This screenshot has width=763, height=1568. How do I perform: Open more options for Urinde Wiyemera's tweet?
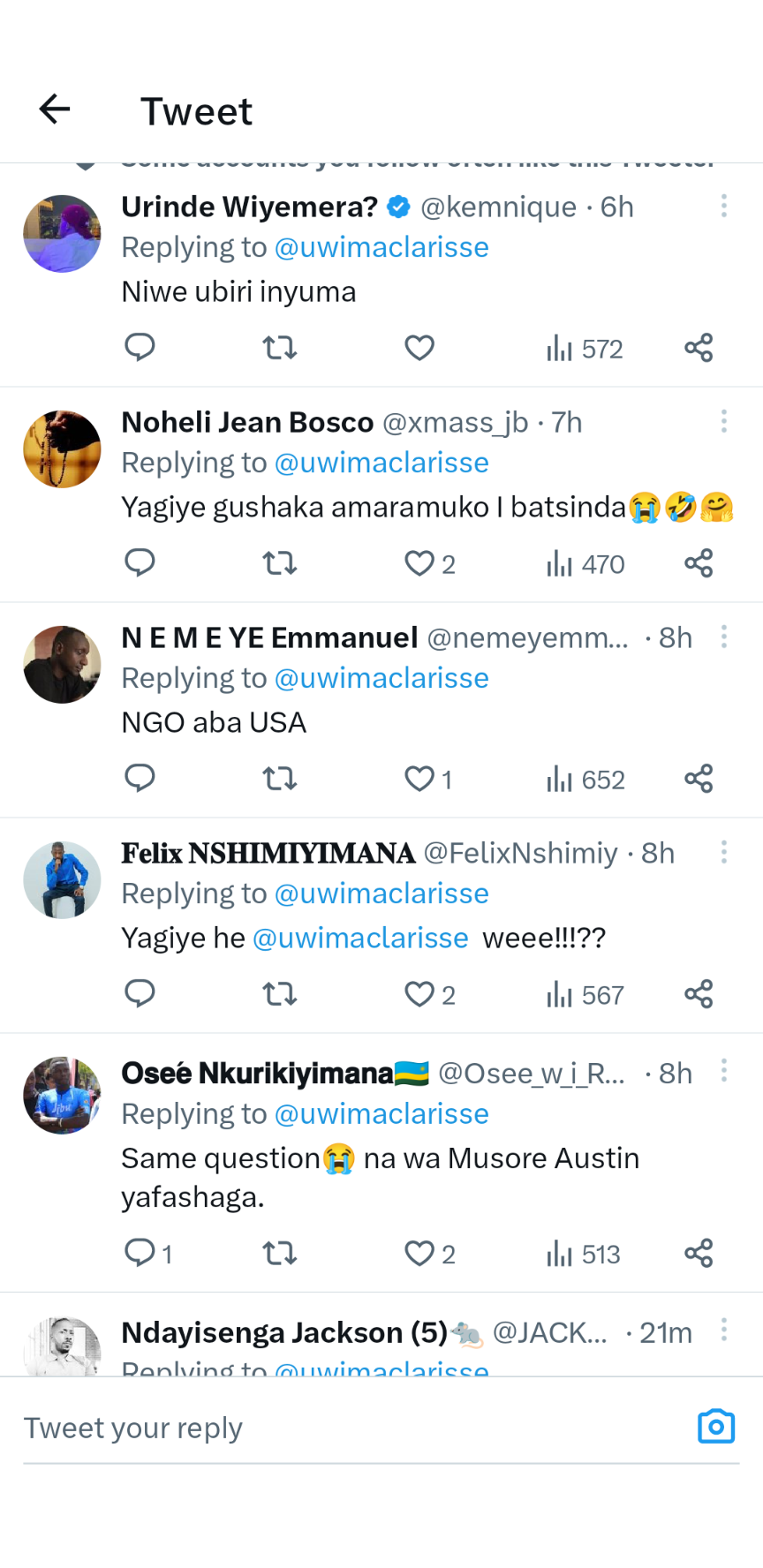tap(724, 207)
